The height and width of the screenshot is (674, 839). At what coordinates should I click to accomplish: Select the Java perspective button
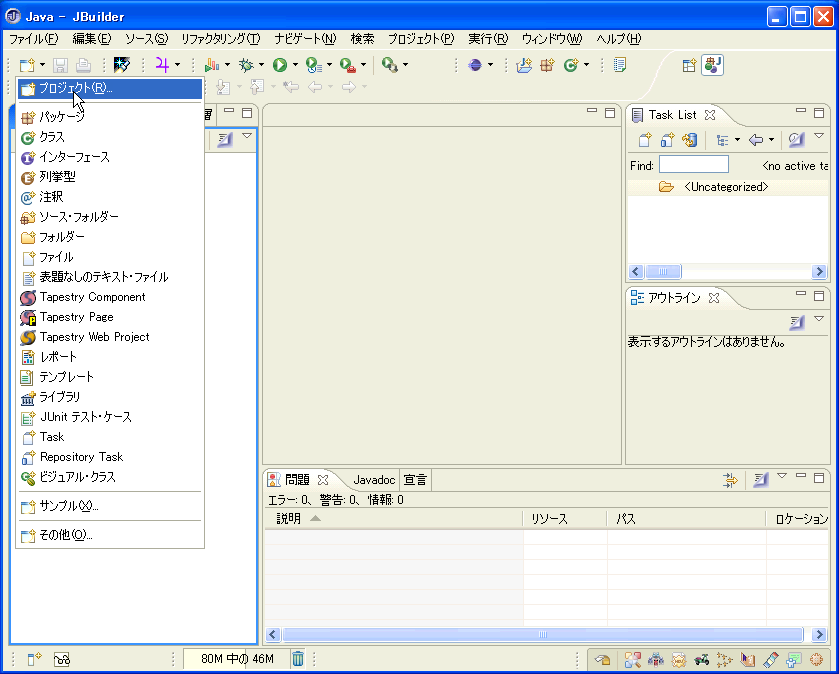coord(712,65)
